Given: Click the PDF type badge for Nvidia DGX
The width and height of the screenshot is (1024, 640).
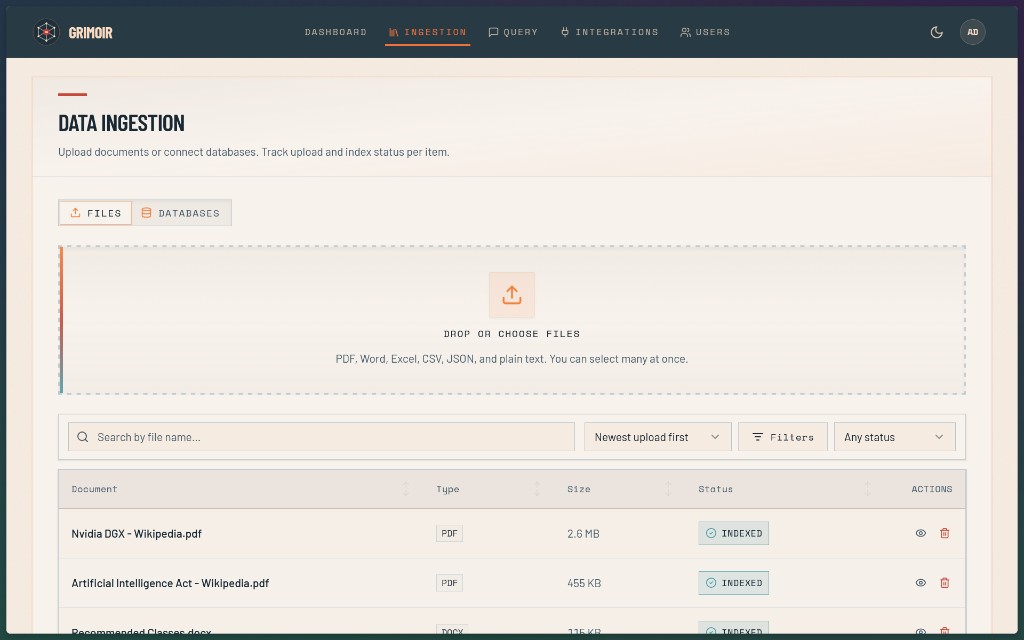Looking at the screenshot, I should click(x=449, y=534).
